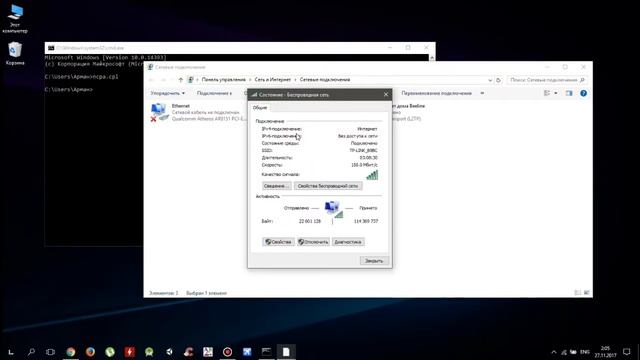Screen dimensions: 640x360
Task: Open the address bar history dropdown
Action: 490,80
